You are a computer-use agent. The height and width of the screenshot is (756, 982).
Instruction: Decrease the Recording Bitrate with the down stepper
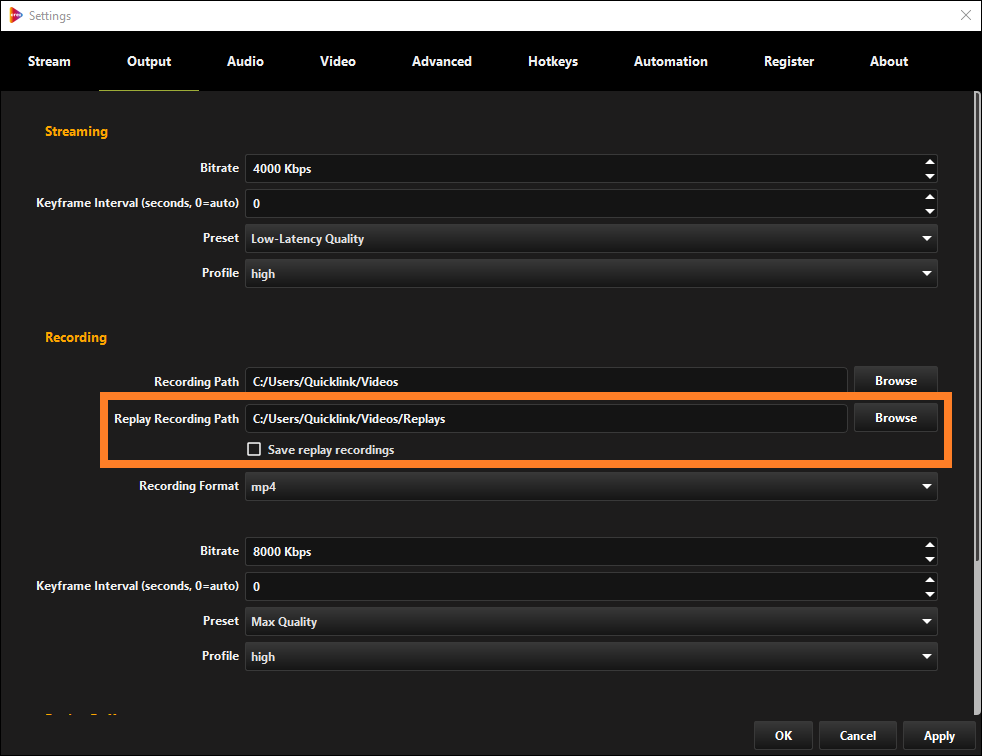click(x=929, y=557)
